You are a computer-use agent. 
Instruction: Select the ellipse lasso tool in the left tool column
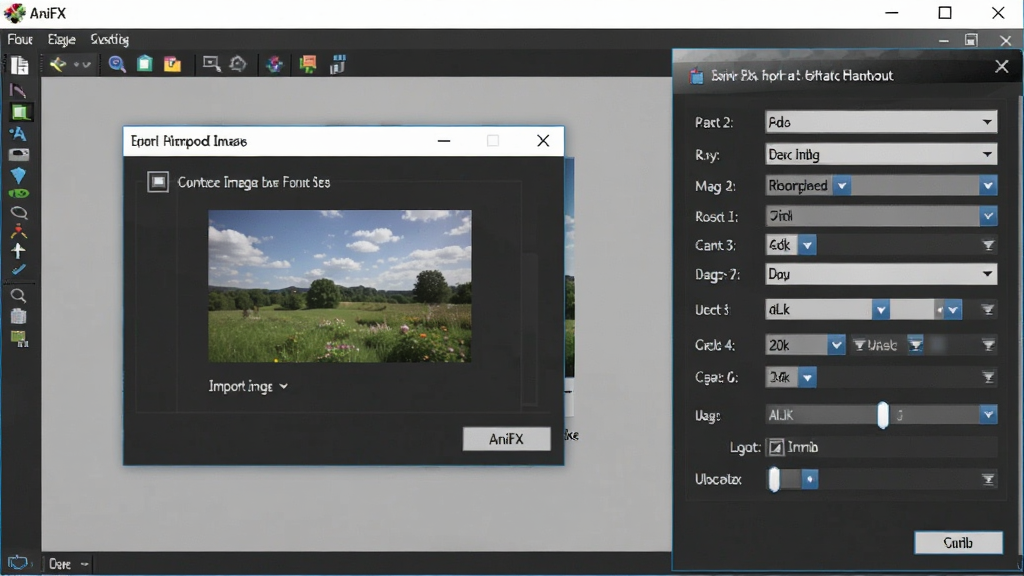pos(19,213)
